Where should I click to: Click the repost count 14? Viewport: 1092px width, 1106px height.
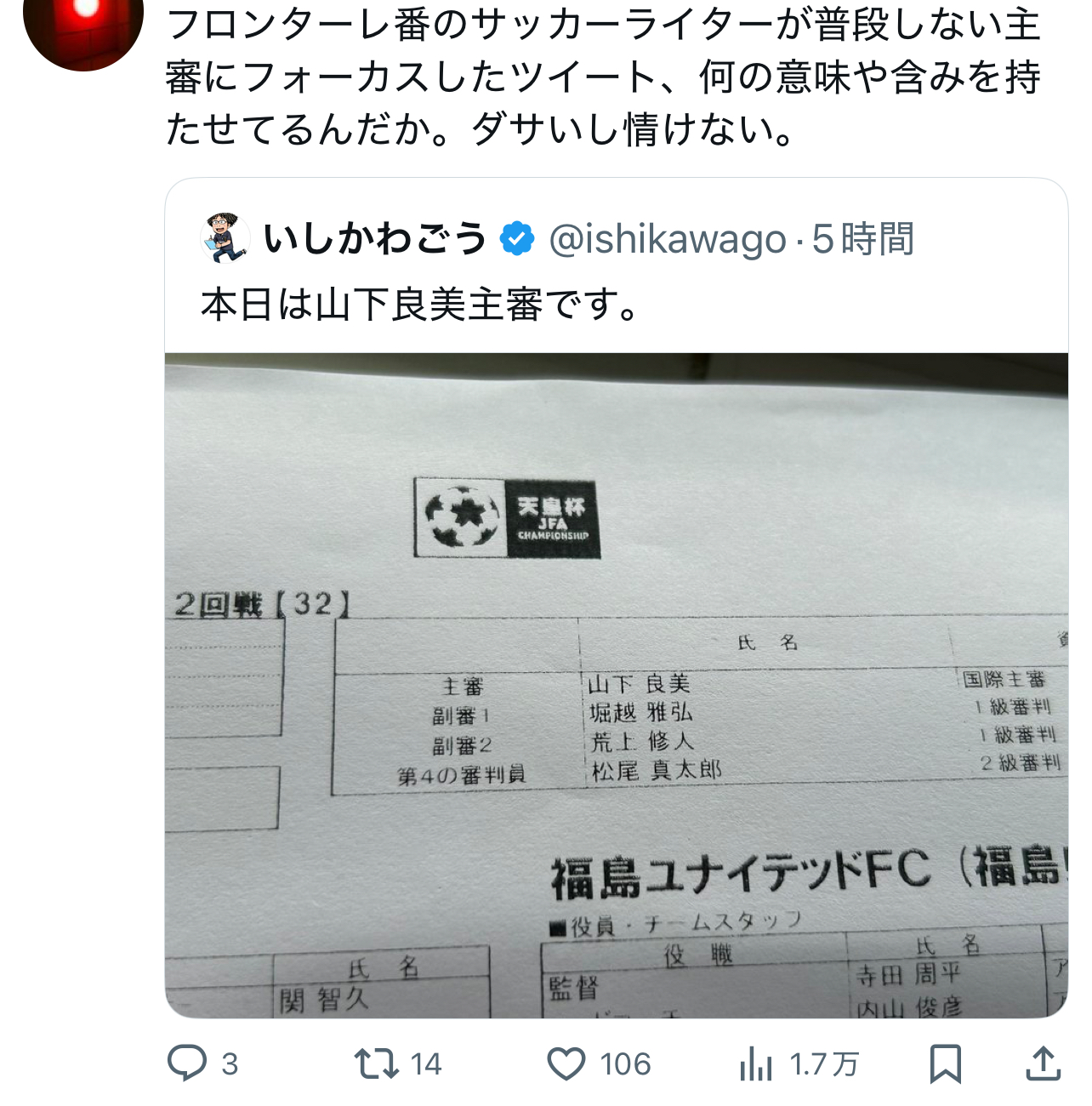pos(426,1064)
